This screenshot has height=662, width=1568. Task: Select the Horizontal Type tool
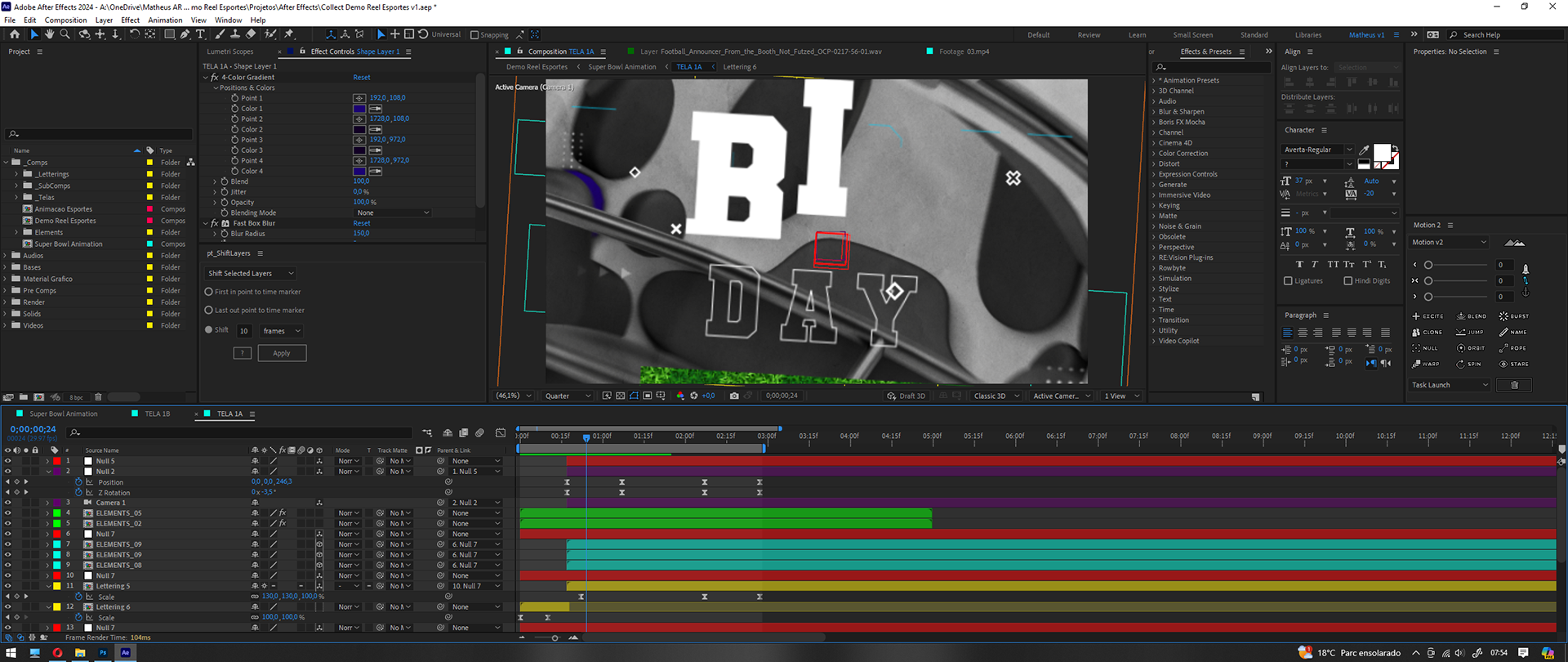click(200, 34)
